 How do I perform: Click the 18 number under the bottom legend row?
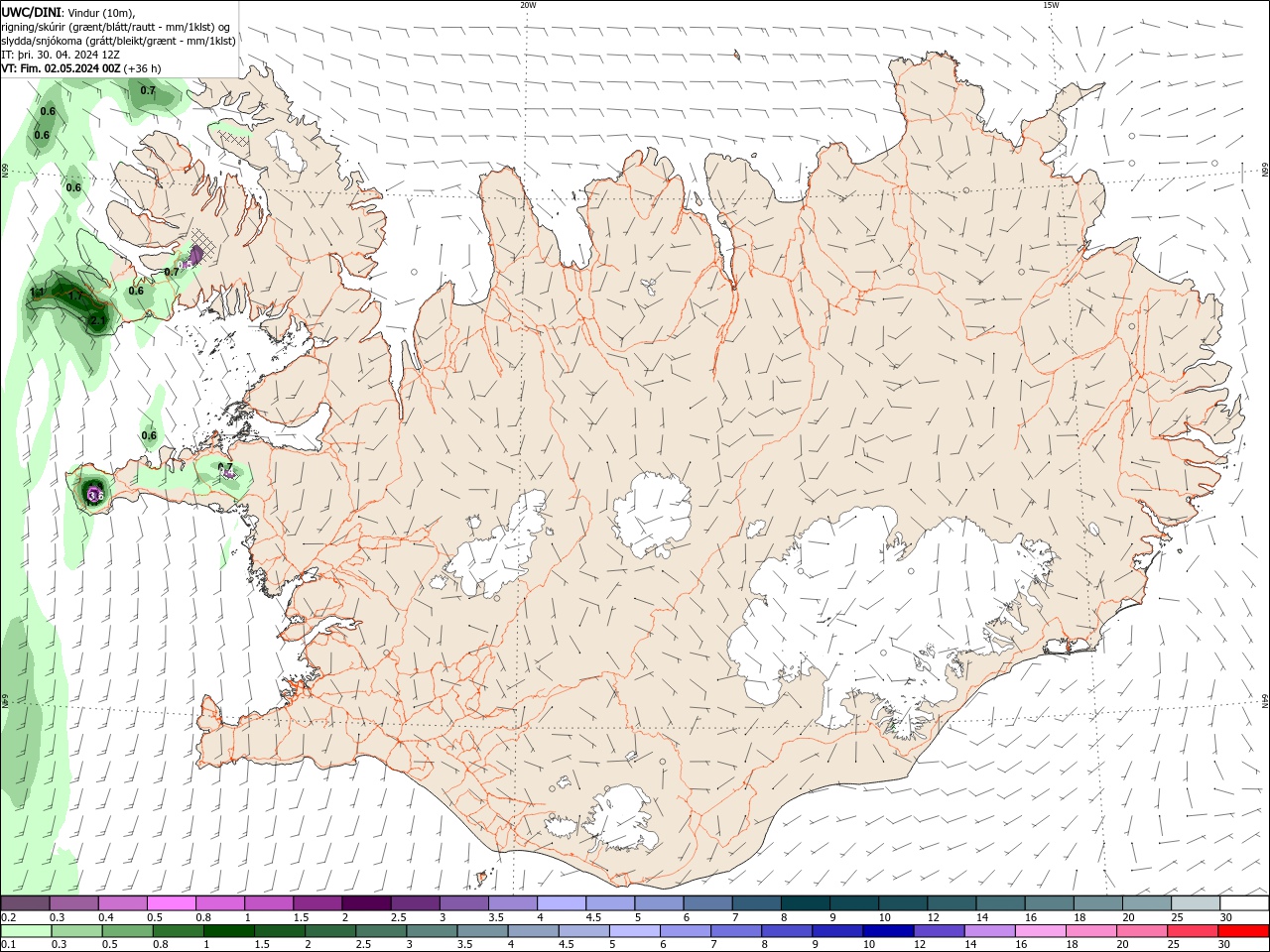1075,945
